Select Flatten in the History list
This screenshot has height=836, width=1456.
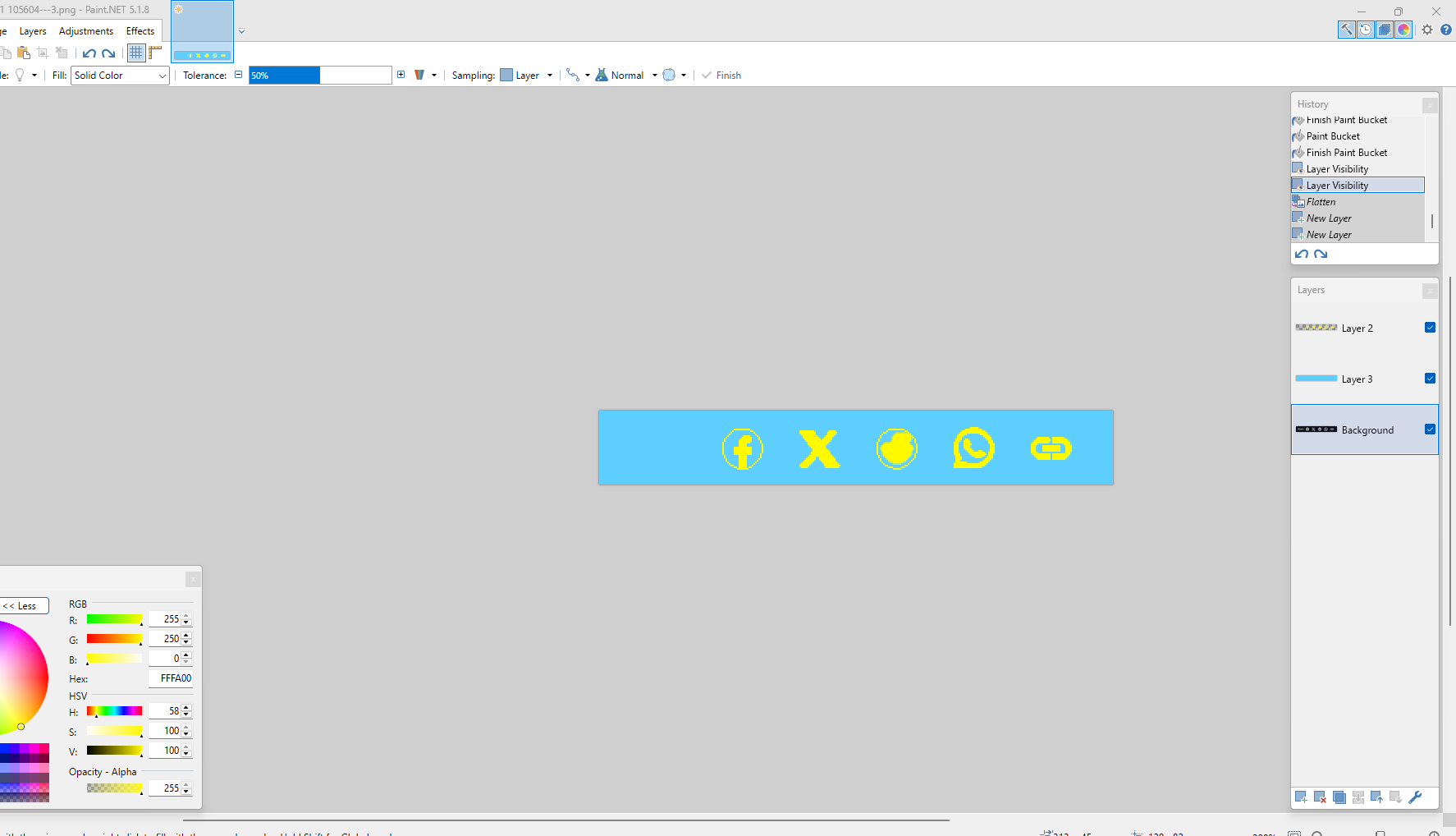tap(1358, 202)
